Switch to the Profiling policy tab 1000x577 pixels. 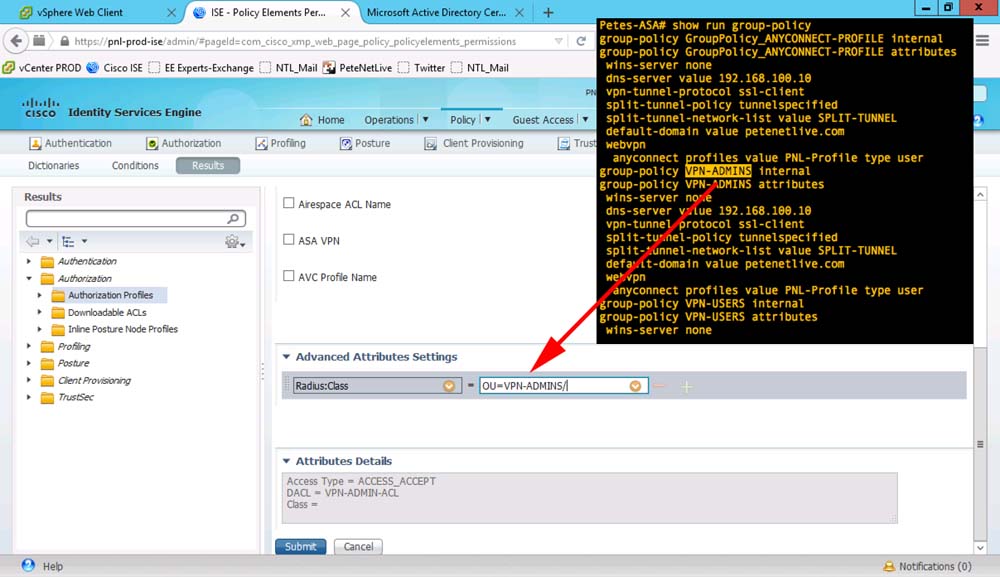coord(281,143)
